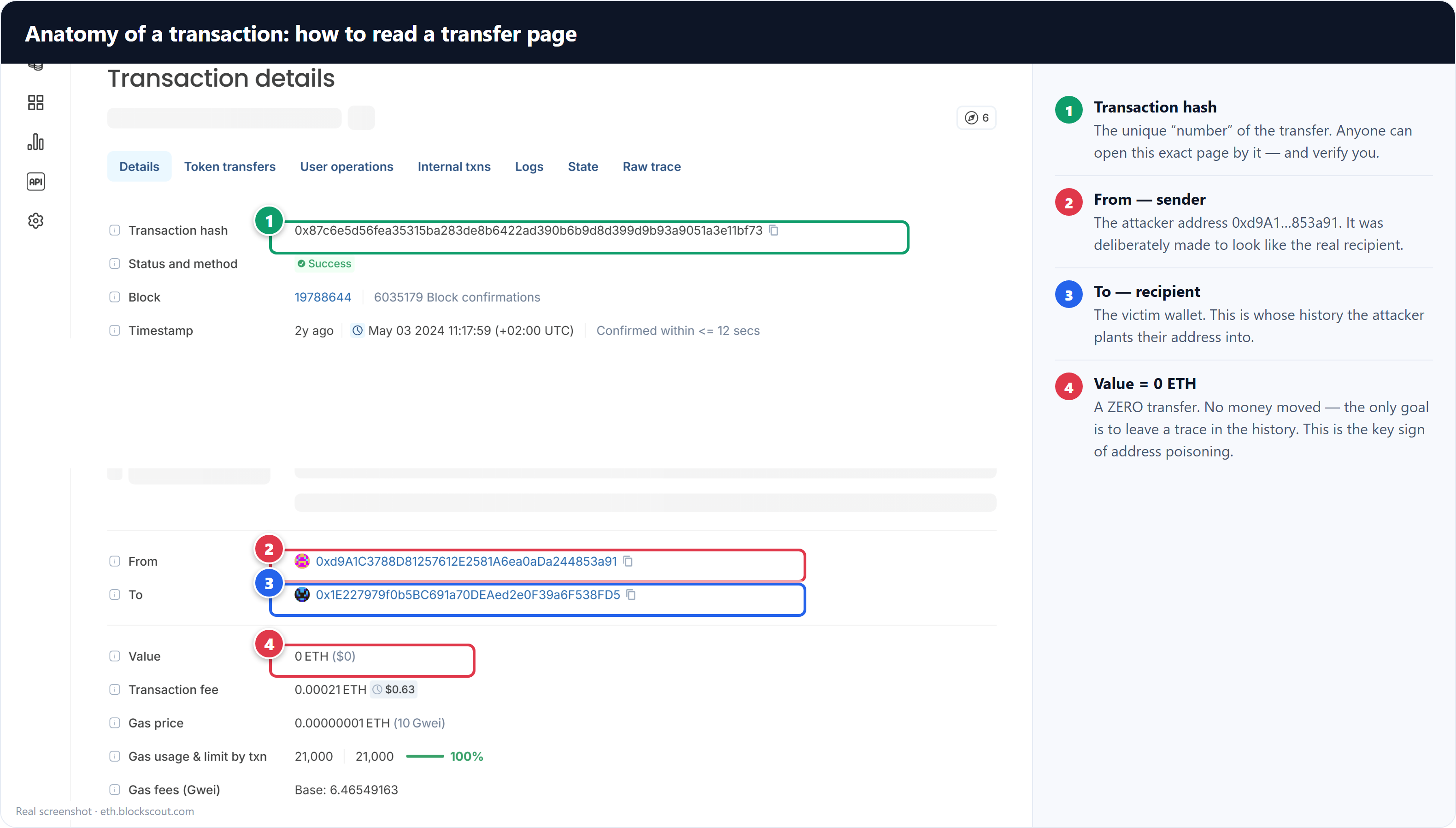Image resolution: width=1456 pixels, height=828 pixels.
Task: Click the 0.00021 ETH fee amount
Action: tap(331, 690)
